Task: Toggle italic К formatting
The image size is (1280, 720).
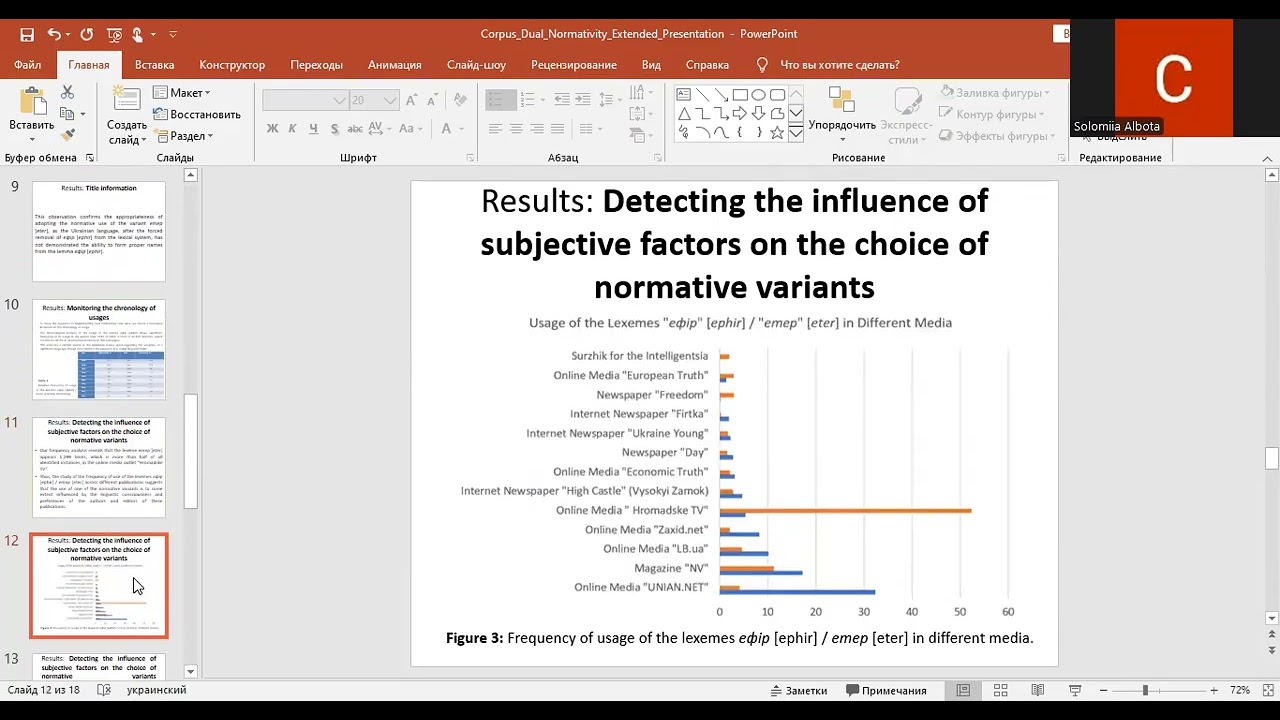Action: tap(293, 129)
